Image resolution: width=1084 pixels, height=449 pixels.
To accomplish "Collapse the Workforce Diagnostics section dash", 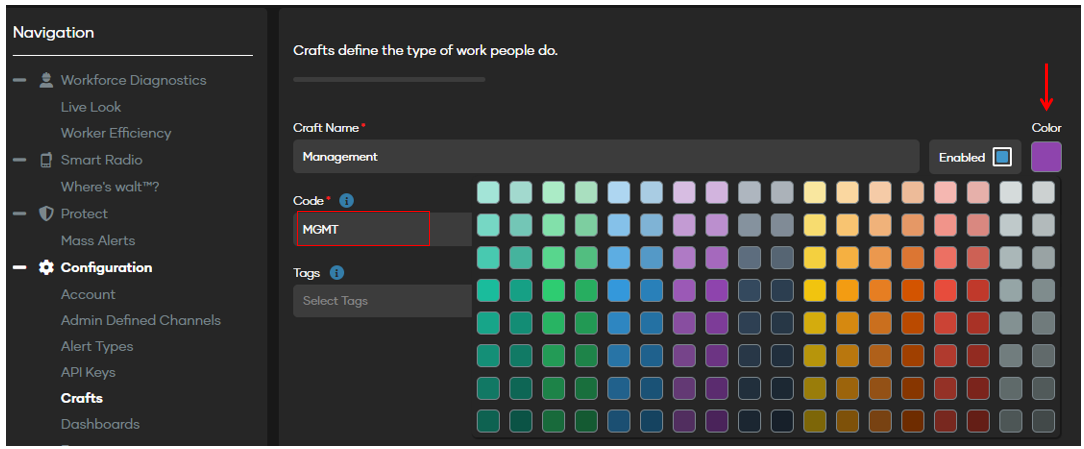I will 19,80.
